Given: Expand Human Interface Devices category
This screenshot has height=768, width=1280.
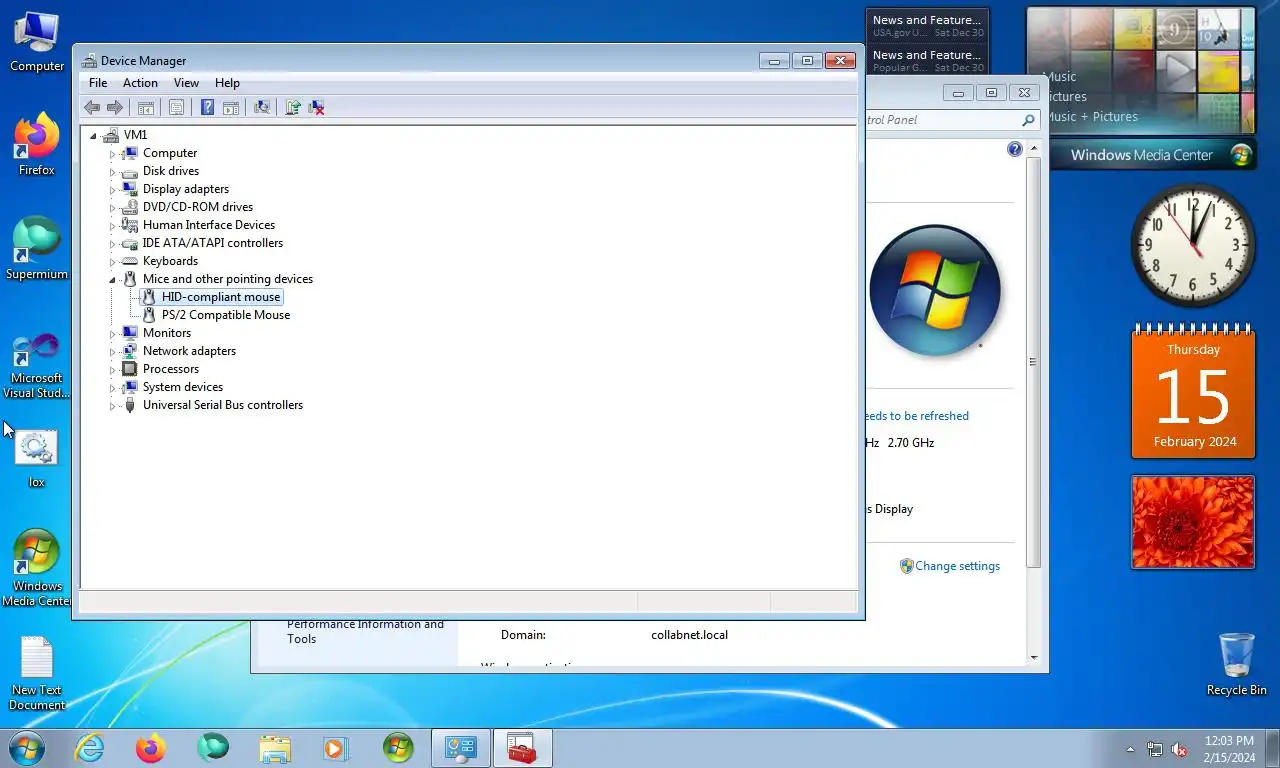Looking at the screenshot, I should click(x=113, y=226).
